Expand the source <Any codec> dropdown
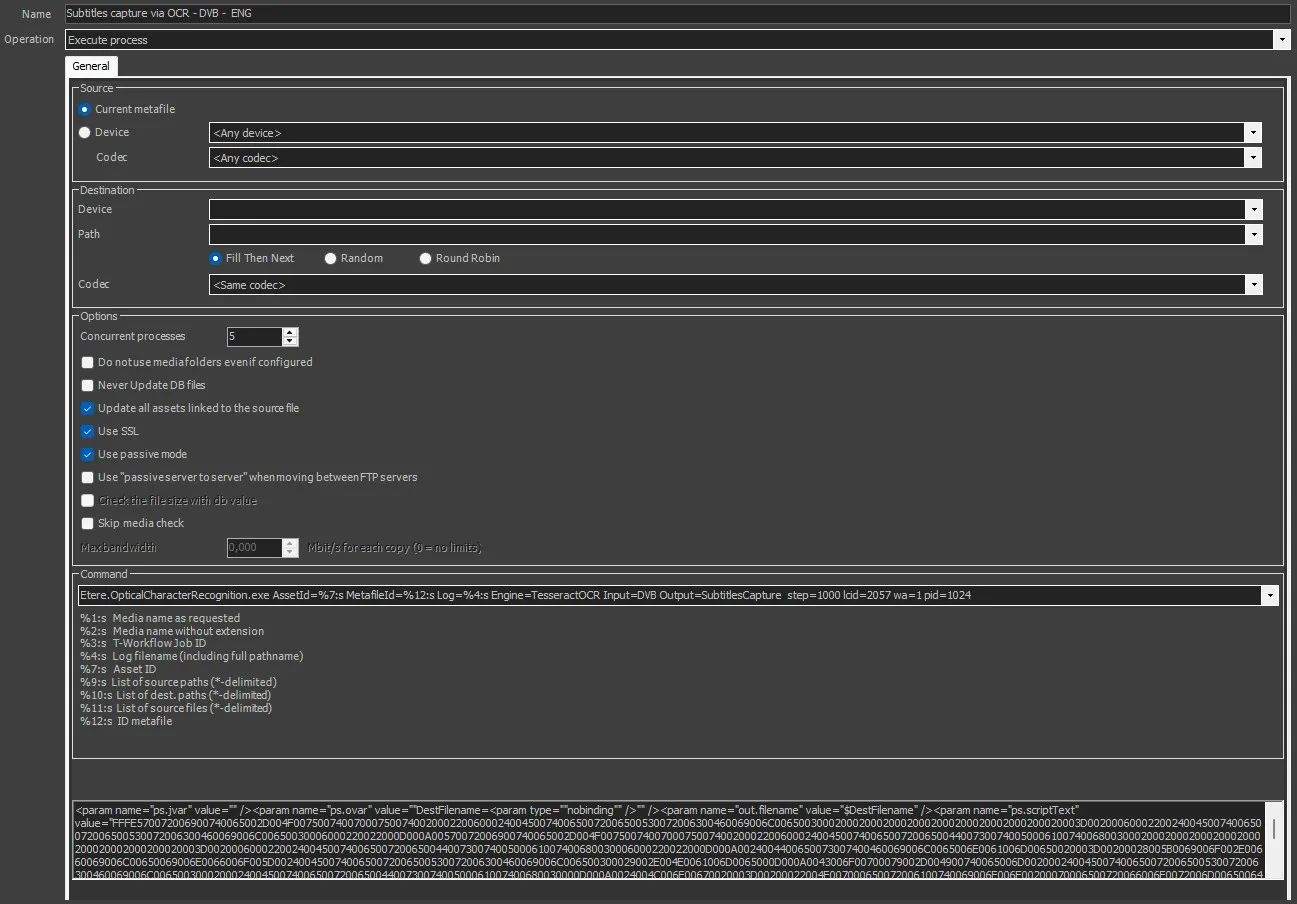This screenshot has height=904, width=1297. pyautogui.click(x=1252, y=158)
